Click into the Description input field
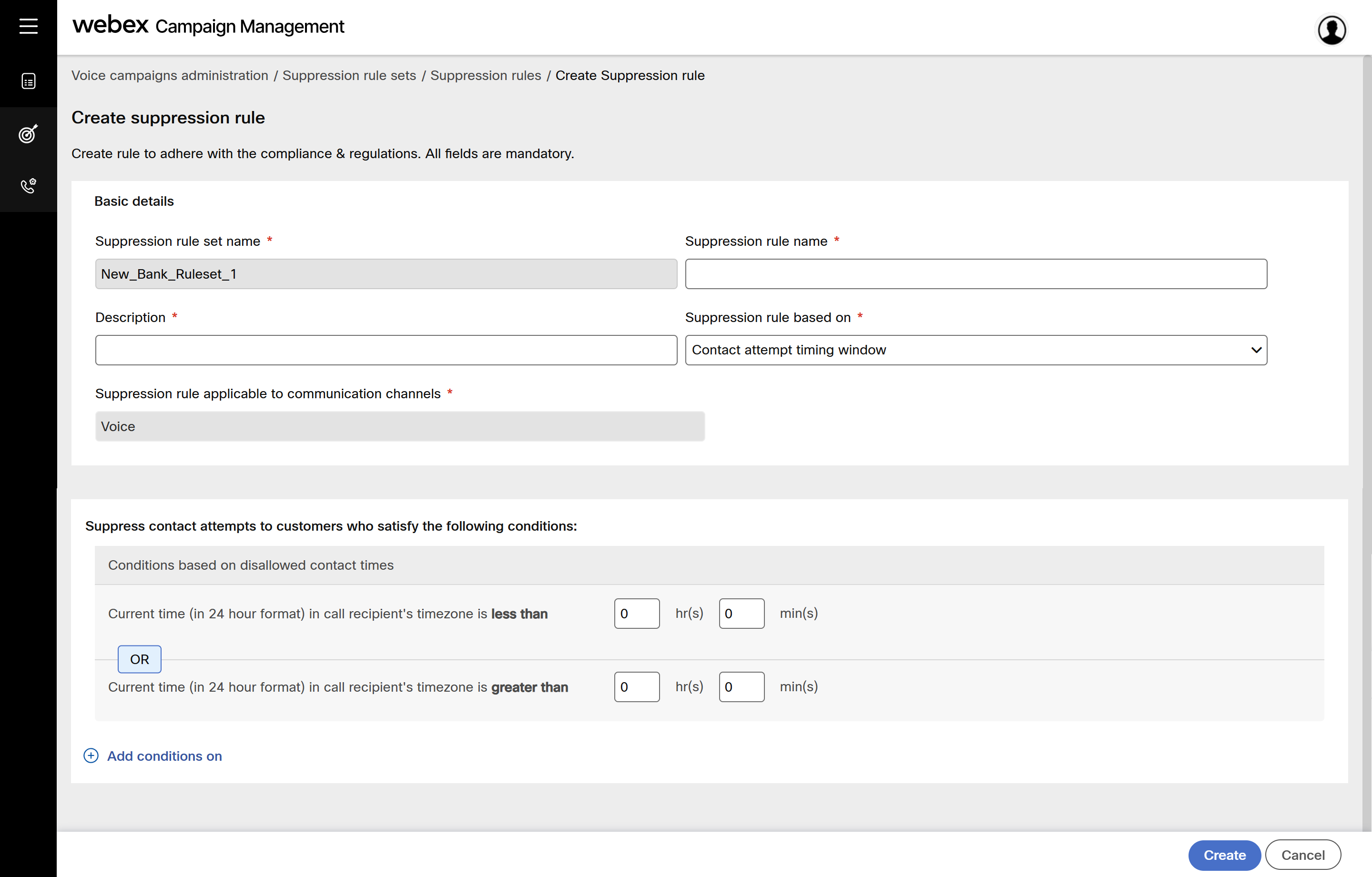Viewport: 1372px width, 877px height. pyautogui.click(x=386, y=350)
